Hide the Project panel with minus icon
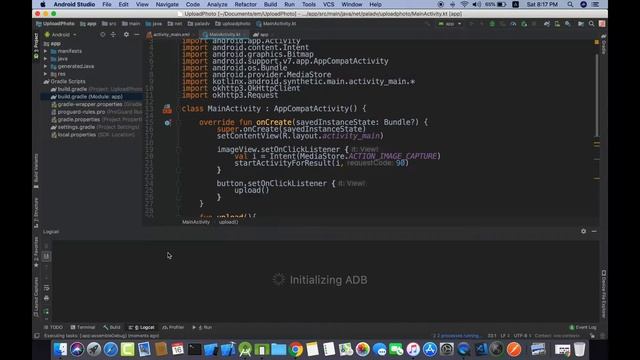This screenshot has width=640, height=360. [x=137, y=35]
